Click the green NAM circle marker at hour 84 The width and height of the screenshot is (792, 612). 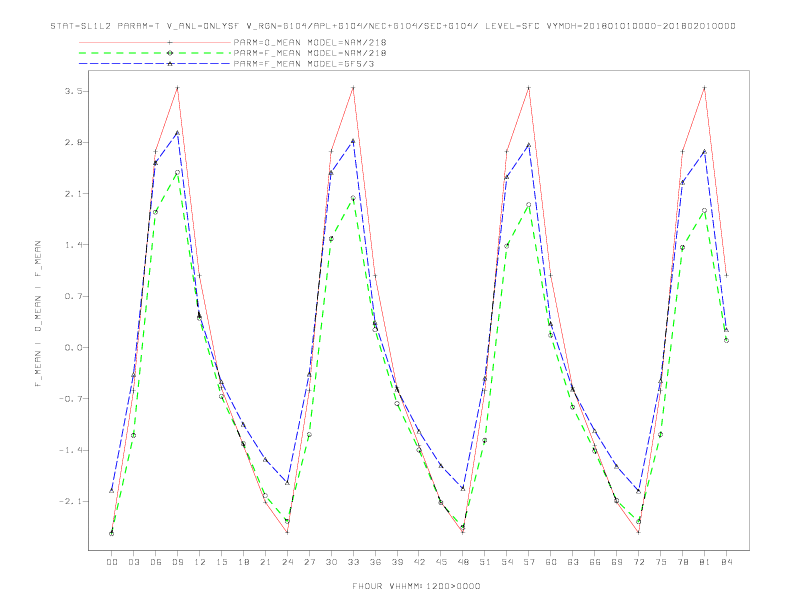(726, 340)
